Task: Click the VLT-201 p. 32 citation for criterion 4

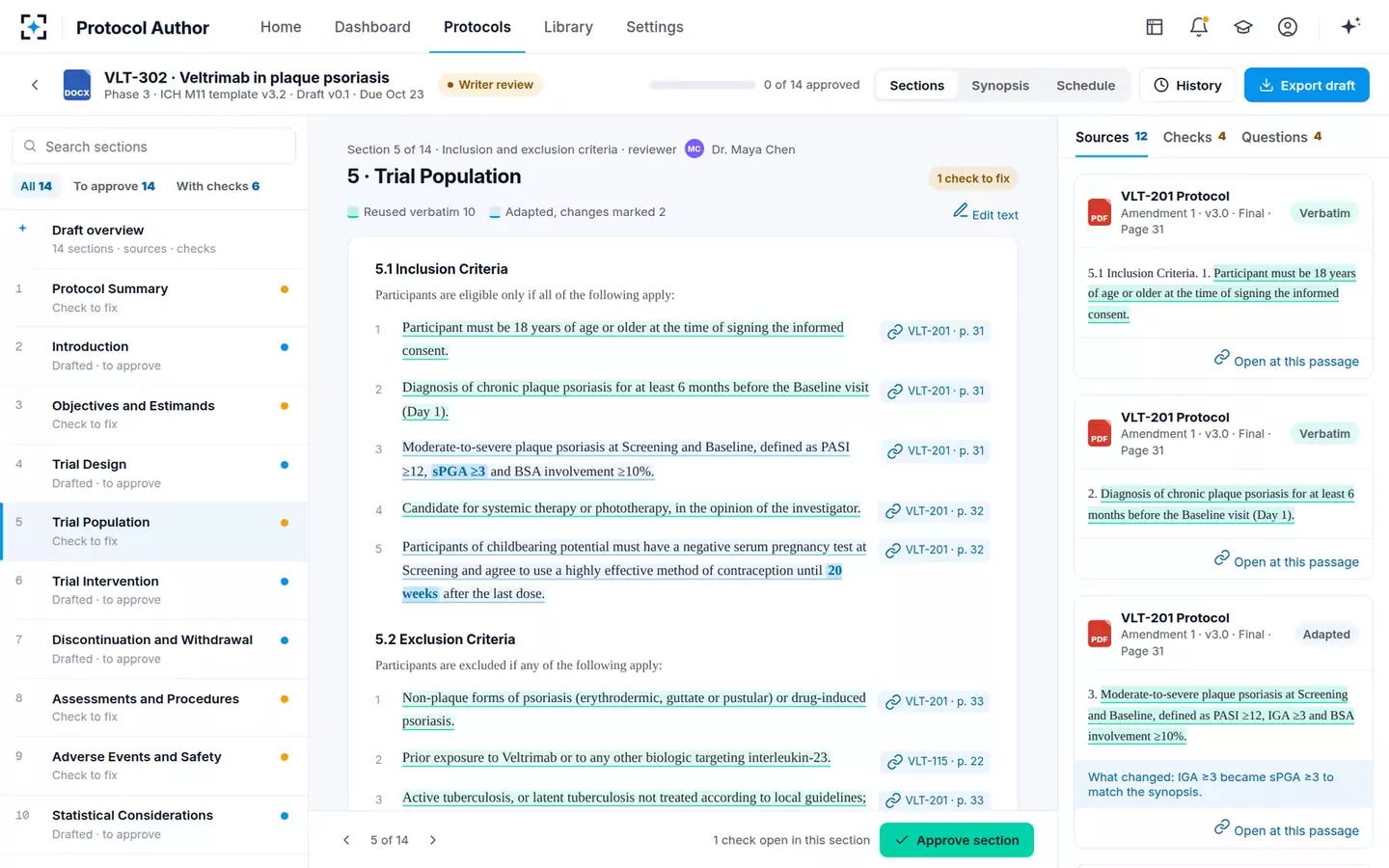Action: (935, 511)
